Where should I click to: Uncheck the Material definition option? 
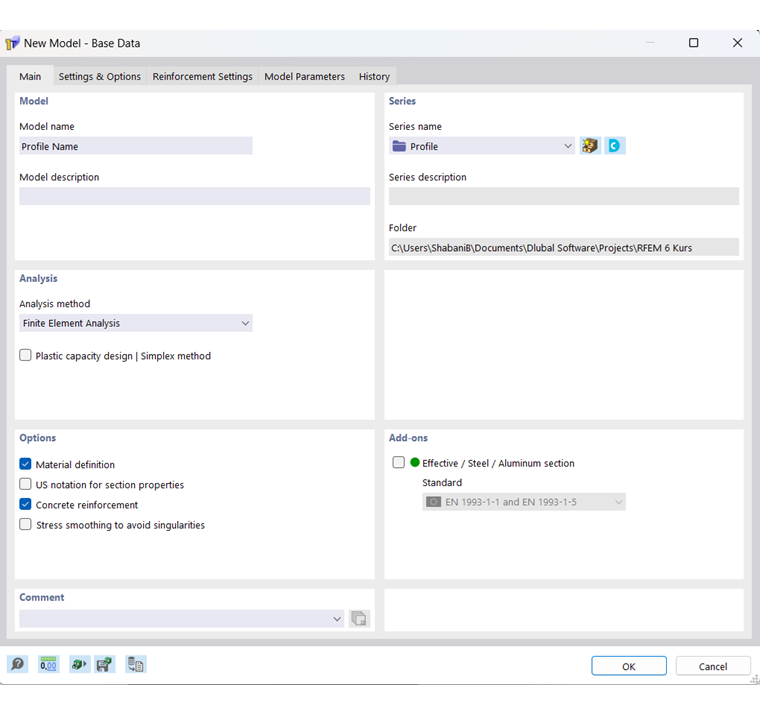pyautogui.click(x=26, y=464)
